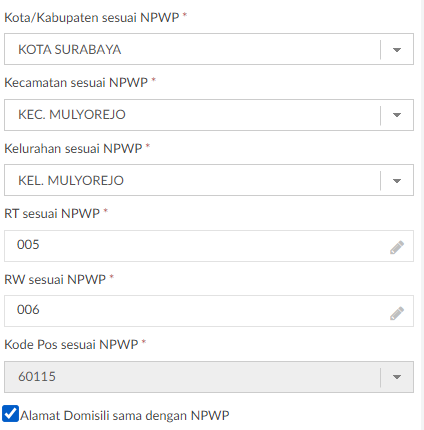Click the Kecamatan sesuai NPWP label
This screenshot has width=424, height=430.
click(x=76, y=82)
